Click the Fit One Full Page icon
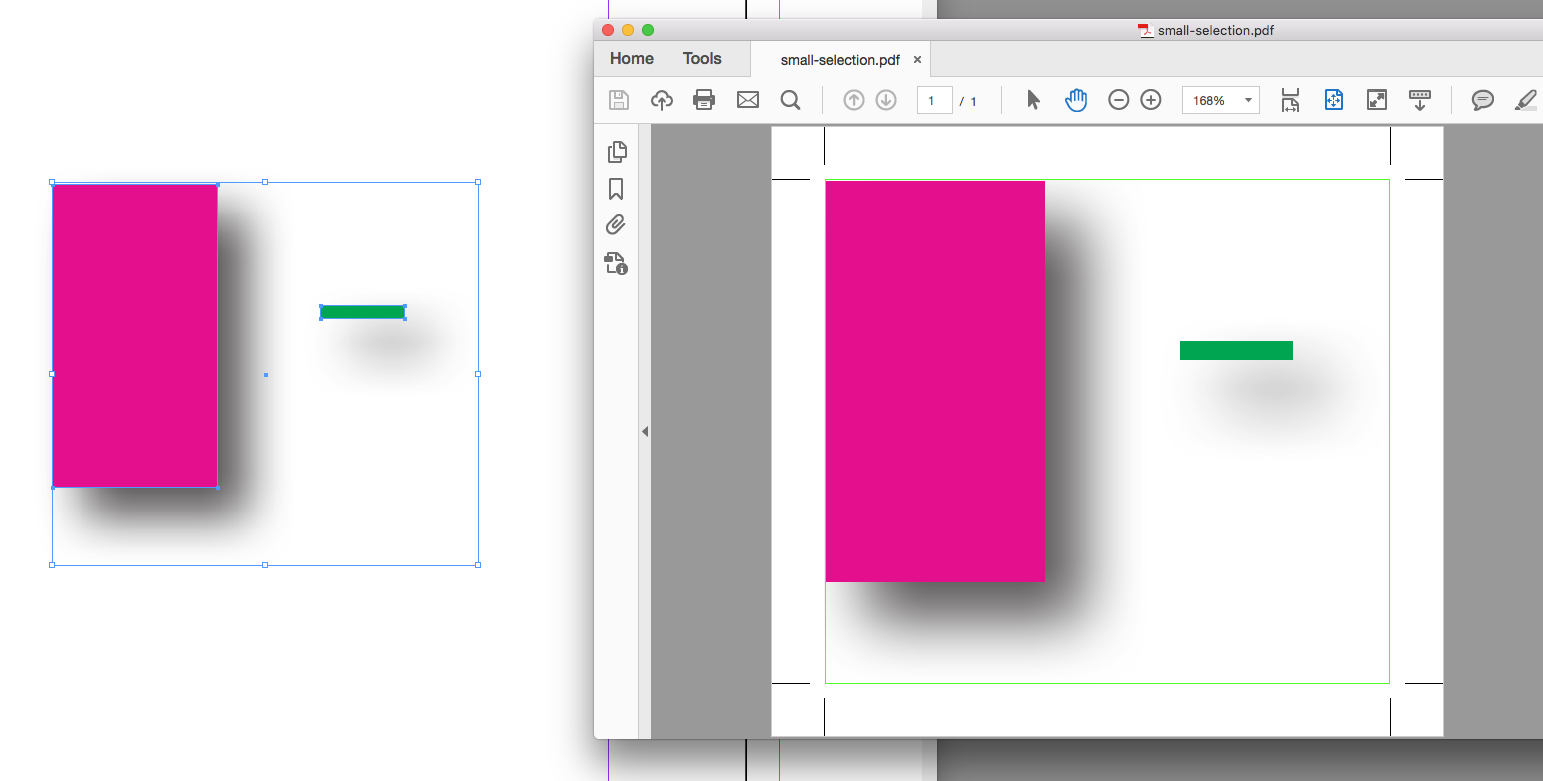1543x781 pixels. (x=1333, y=100)
